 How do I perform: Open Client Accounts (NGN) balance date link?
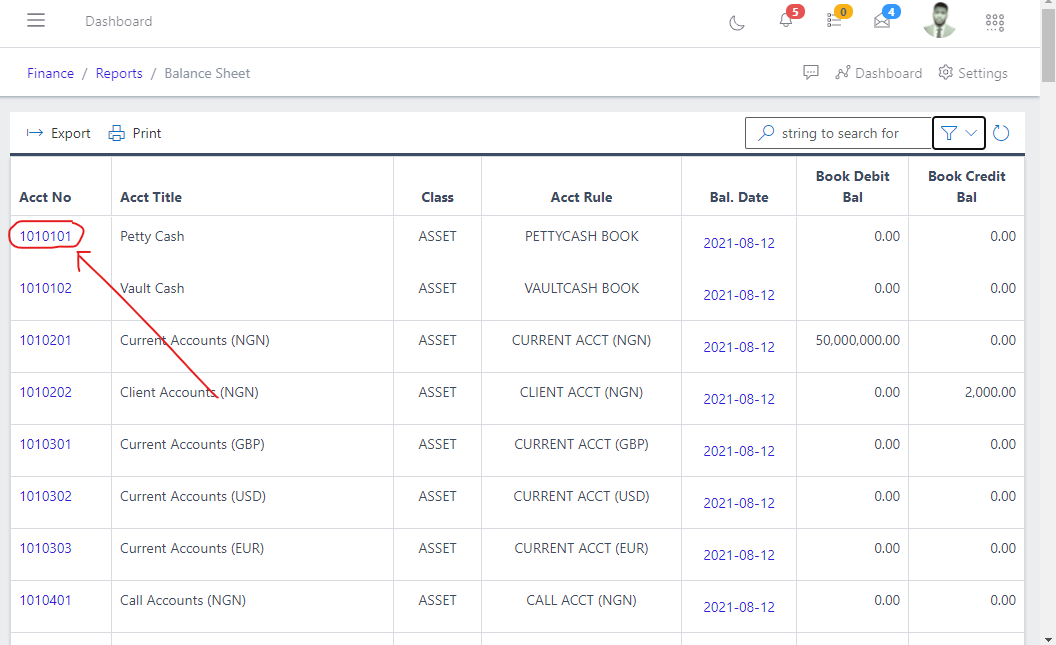tap(739, 399)
